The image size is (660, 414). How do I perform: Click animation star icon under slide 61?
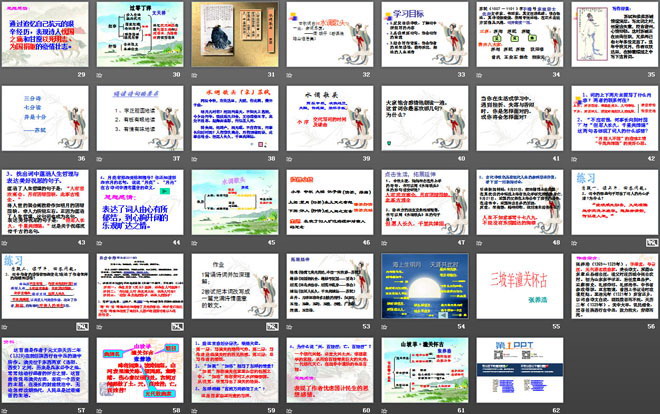384,410
